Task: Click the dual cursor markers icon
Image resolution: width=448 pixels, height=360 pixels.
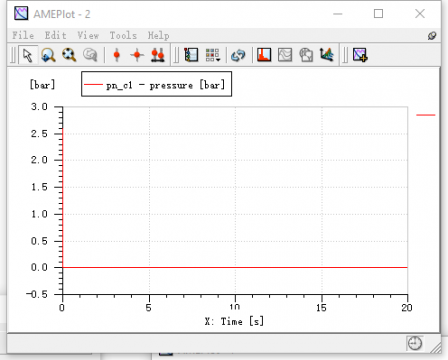Action: click(x=158, y=55)
